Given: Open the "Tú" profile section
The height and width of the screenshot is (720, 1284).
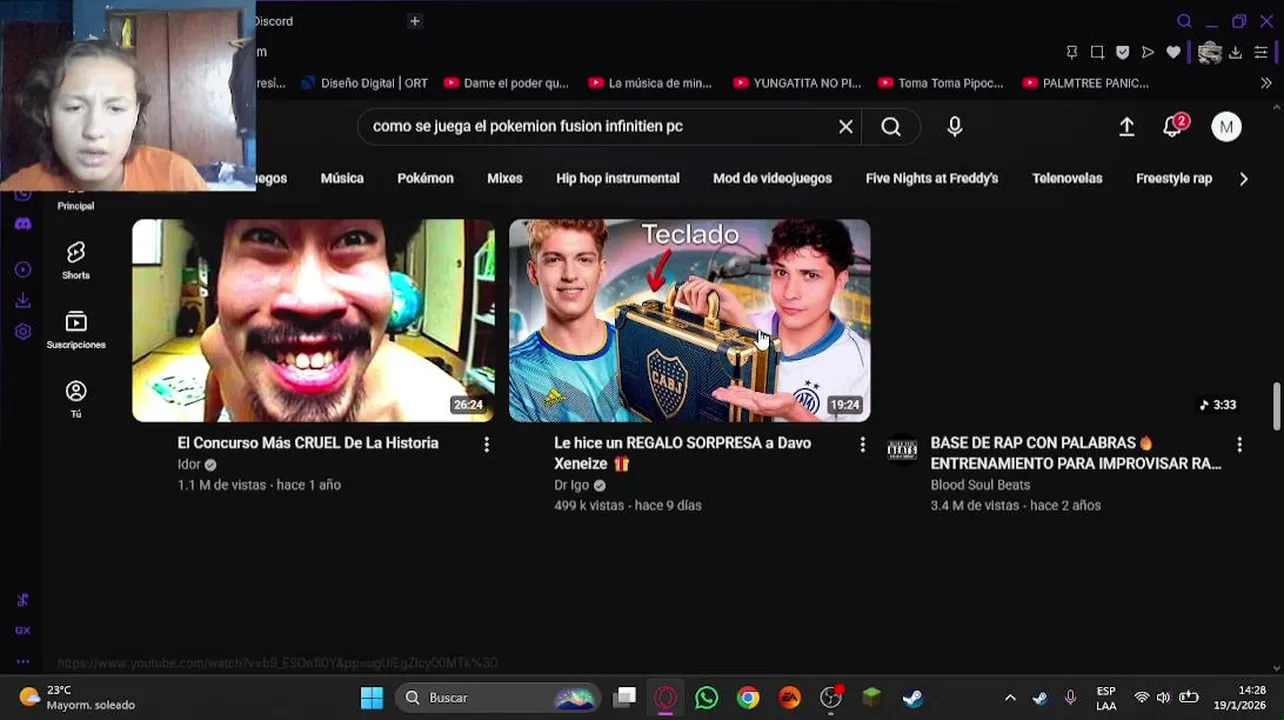Looking at the screenshot, I should 76,399.
